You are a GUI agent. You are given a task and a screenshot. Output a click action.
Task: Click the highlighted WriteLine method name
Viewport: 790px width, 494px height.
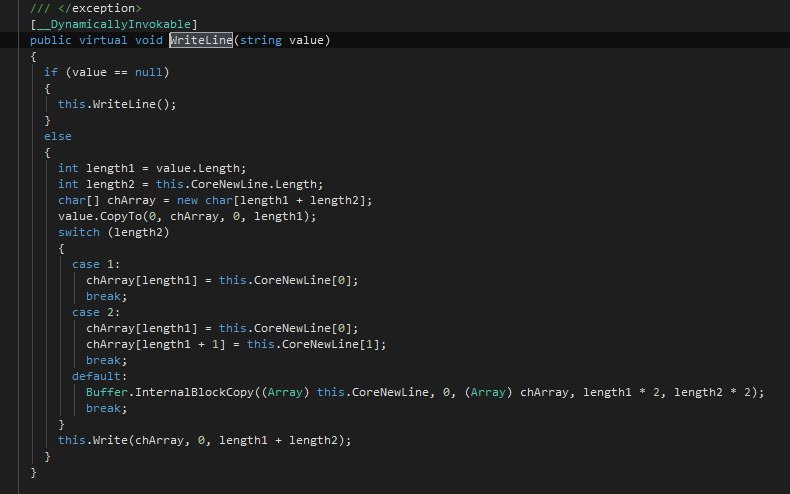(201, 40)
